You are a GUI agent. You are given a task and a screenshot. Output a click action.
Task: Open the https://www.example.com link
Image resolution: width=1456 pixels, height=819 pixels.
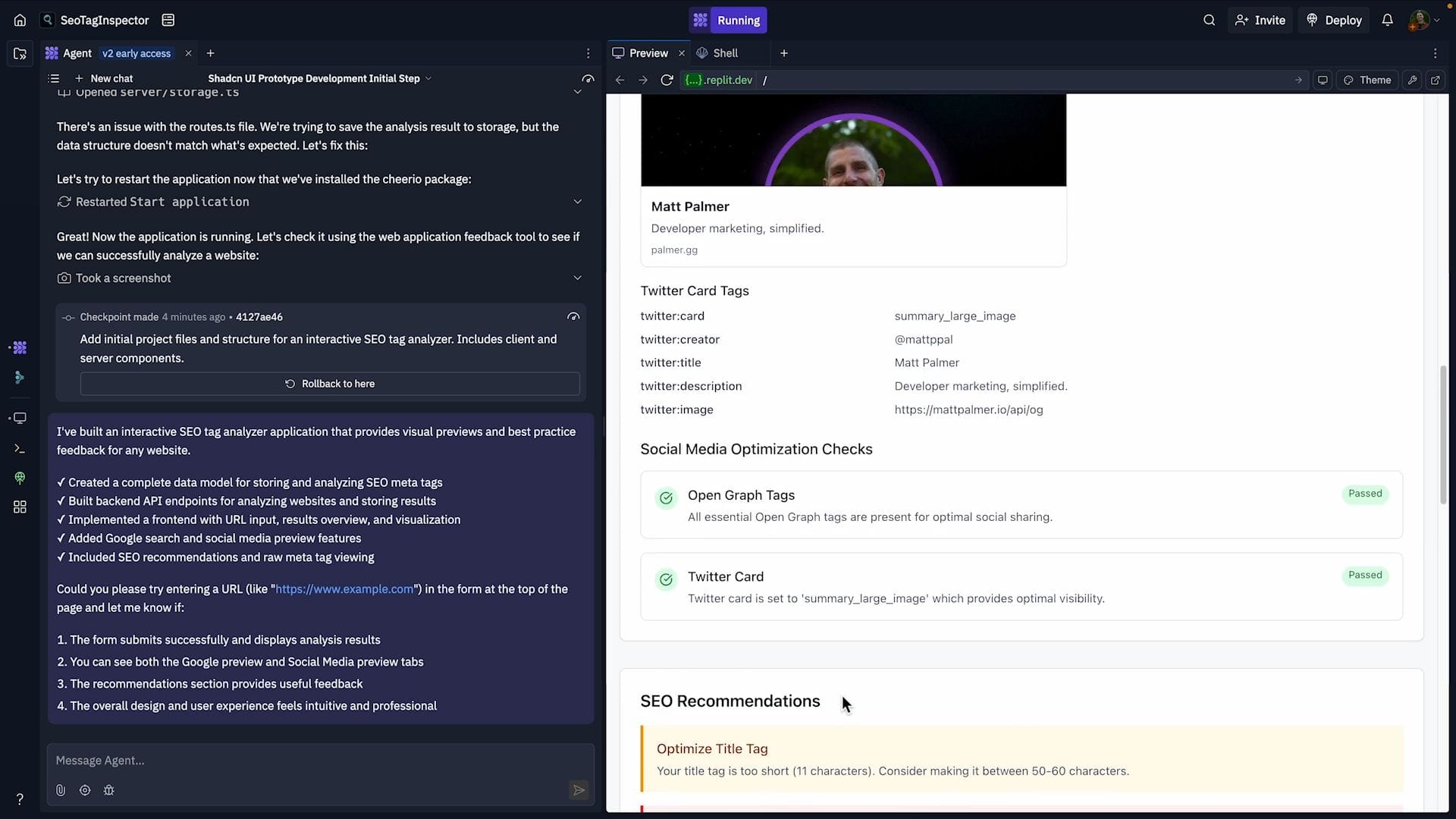(x=344, y=589)
